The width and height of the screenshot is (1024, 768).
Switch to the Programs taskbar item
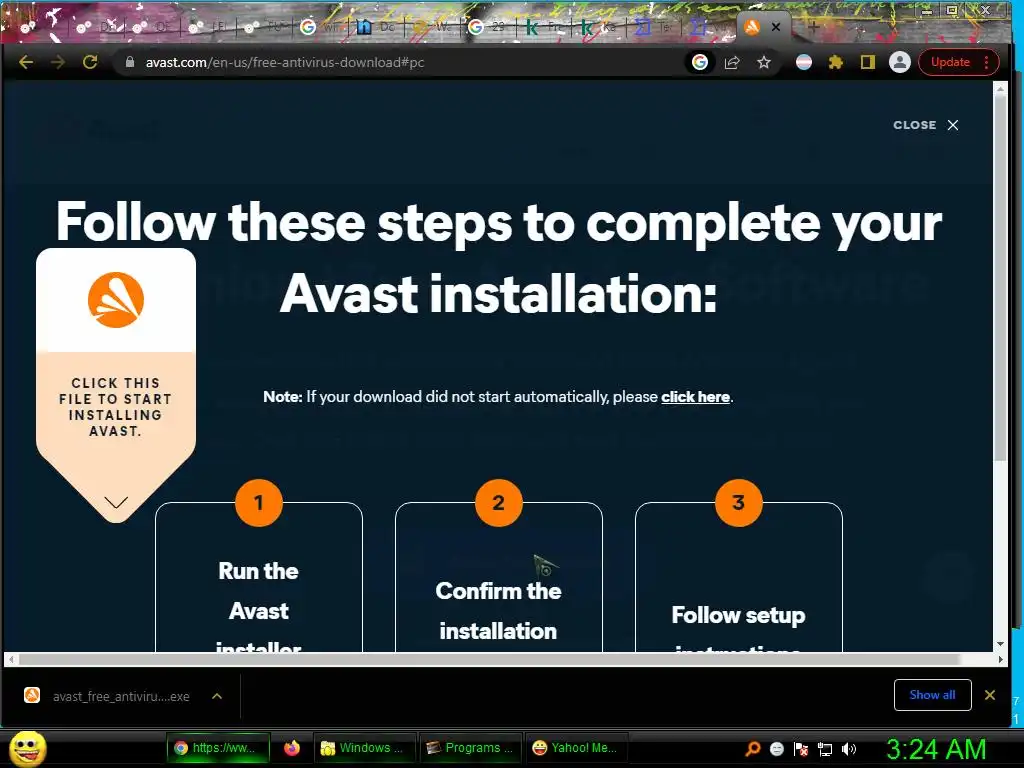[x=470, y=748]
